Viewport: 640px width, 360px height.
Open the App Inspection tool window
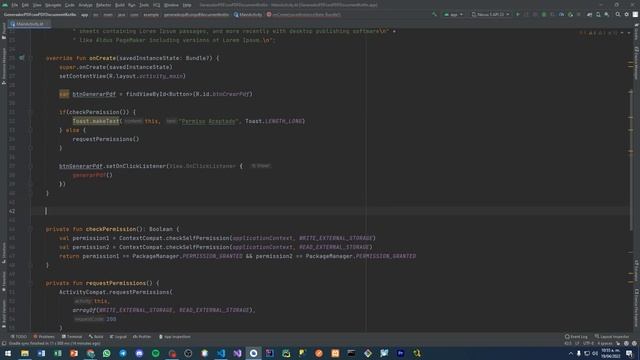tap(175, 337)
